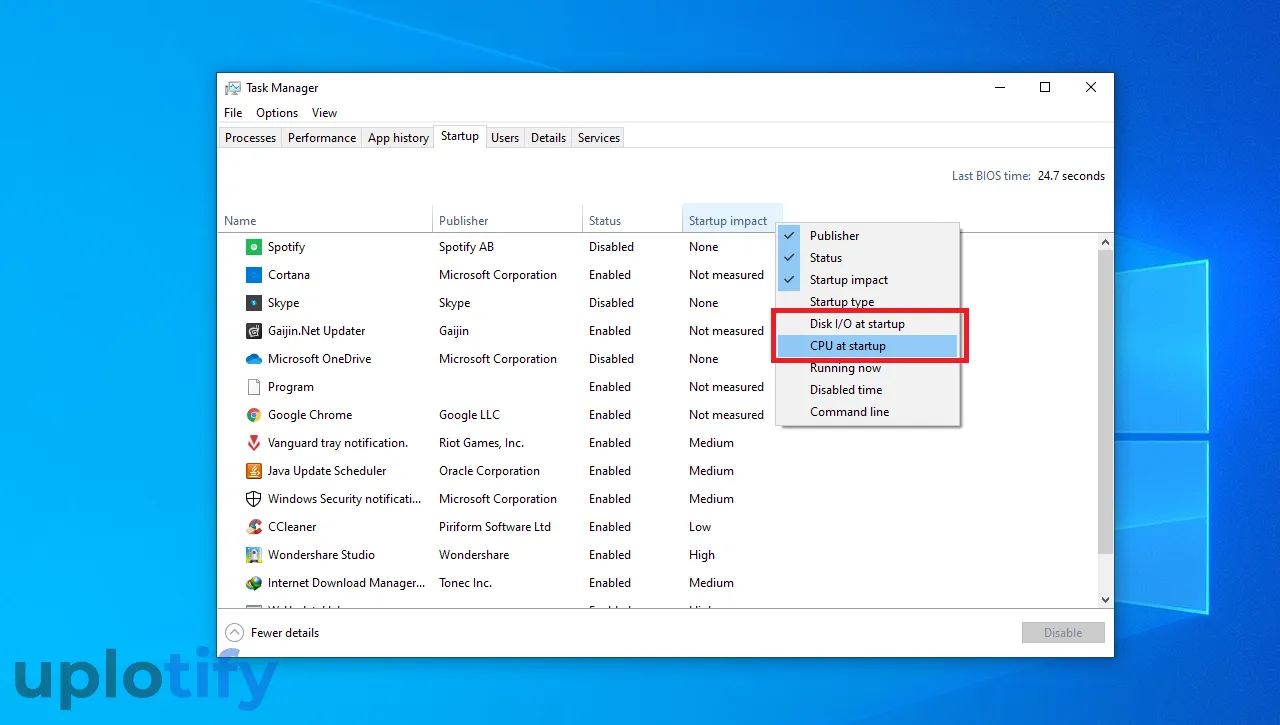Click the Last BIOS time value
Image resolution: width=1280 pixels, height=725 pixels.
pyautogui.click(x=1071, y=176)
